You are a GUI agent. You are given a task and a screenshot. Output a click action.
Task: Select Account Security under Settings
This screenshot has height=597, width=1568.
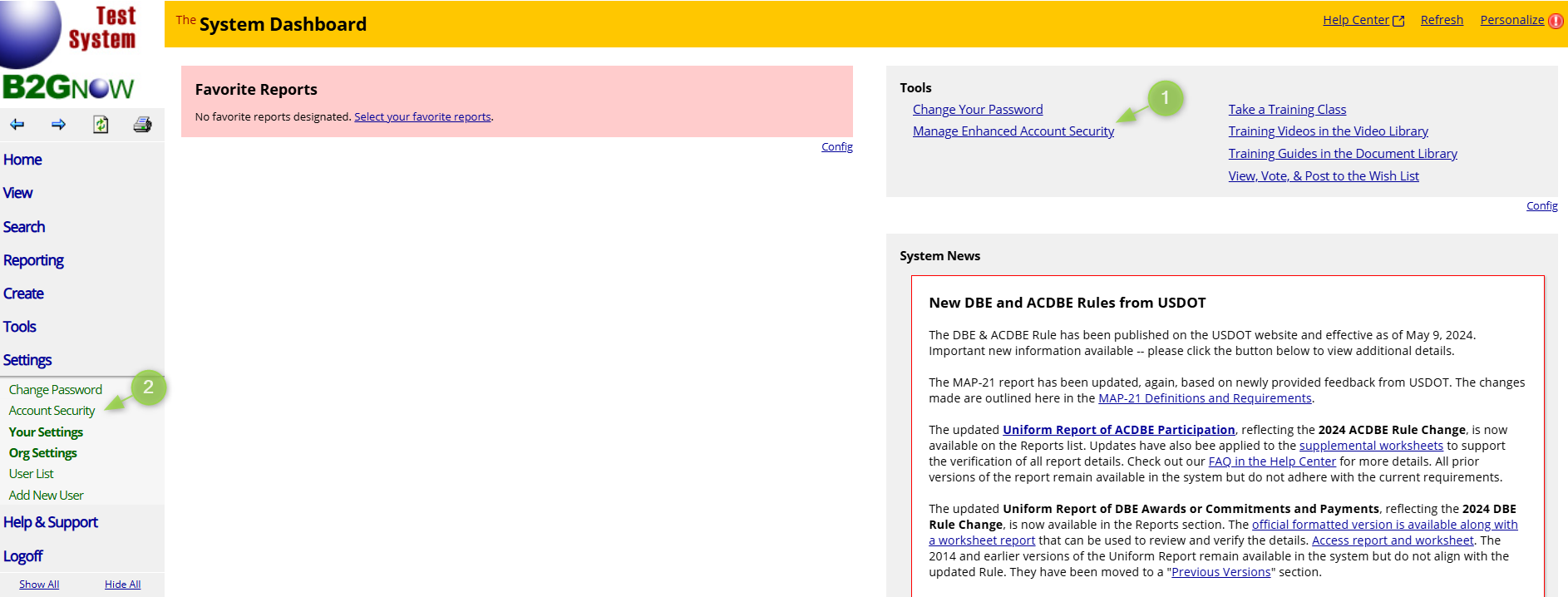coord(52,411)
